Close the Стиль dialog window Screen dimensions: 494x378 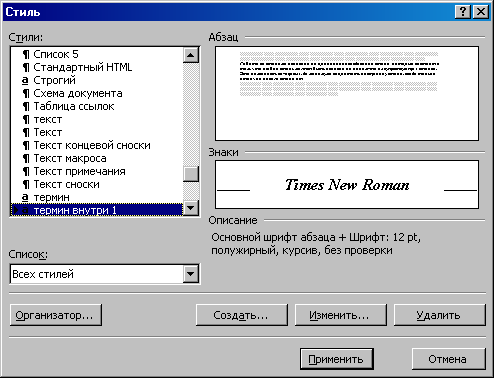481,12
